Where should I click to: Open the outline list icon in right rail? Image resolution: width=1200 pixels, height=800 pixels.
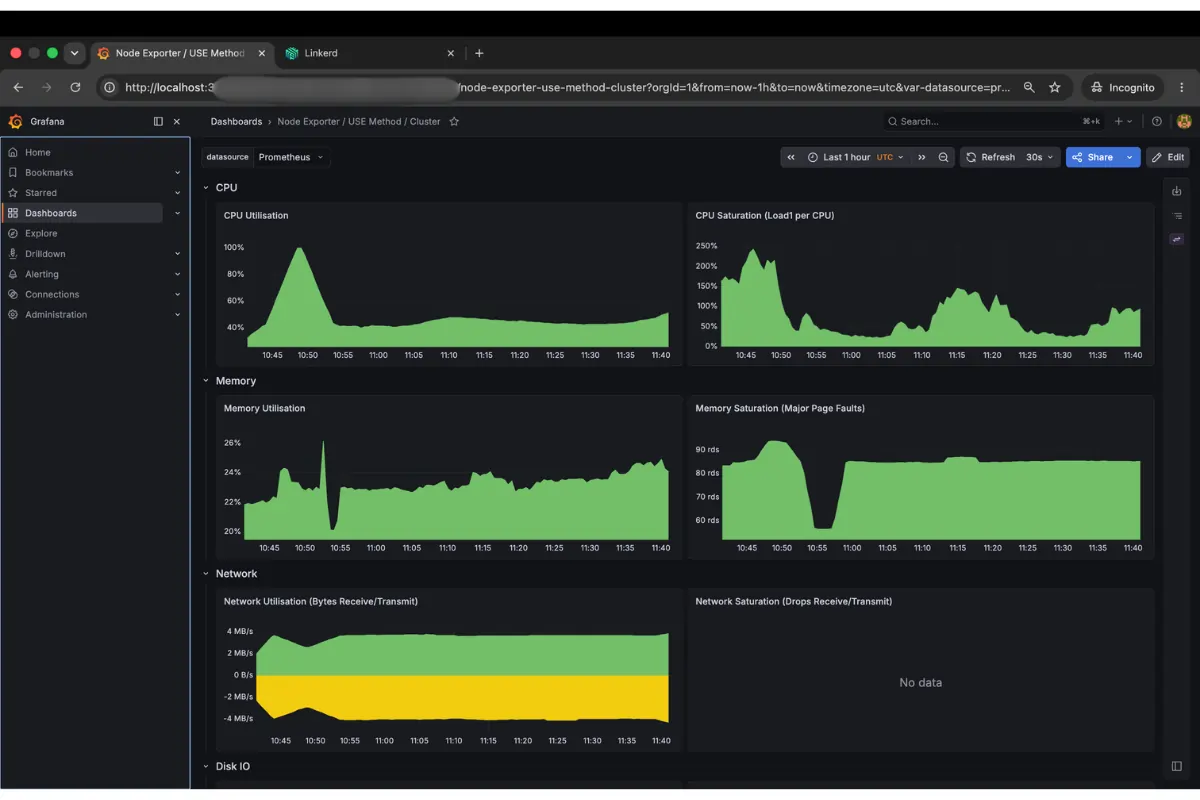pos(1177,215)
